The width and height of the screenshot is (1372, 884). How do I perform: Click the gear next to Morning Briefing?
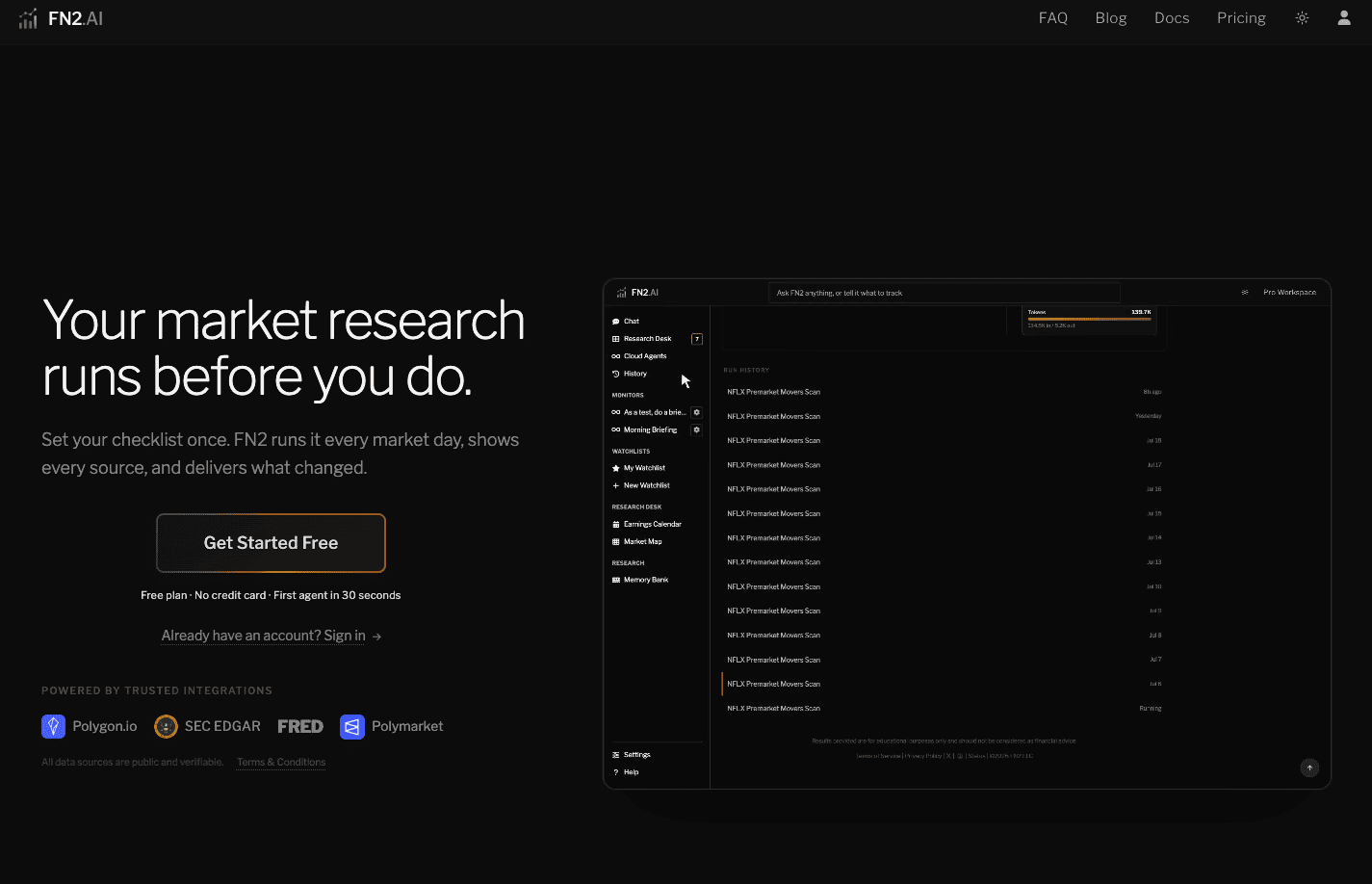pyautogui.click(x=697, y=429)
